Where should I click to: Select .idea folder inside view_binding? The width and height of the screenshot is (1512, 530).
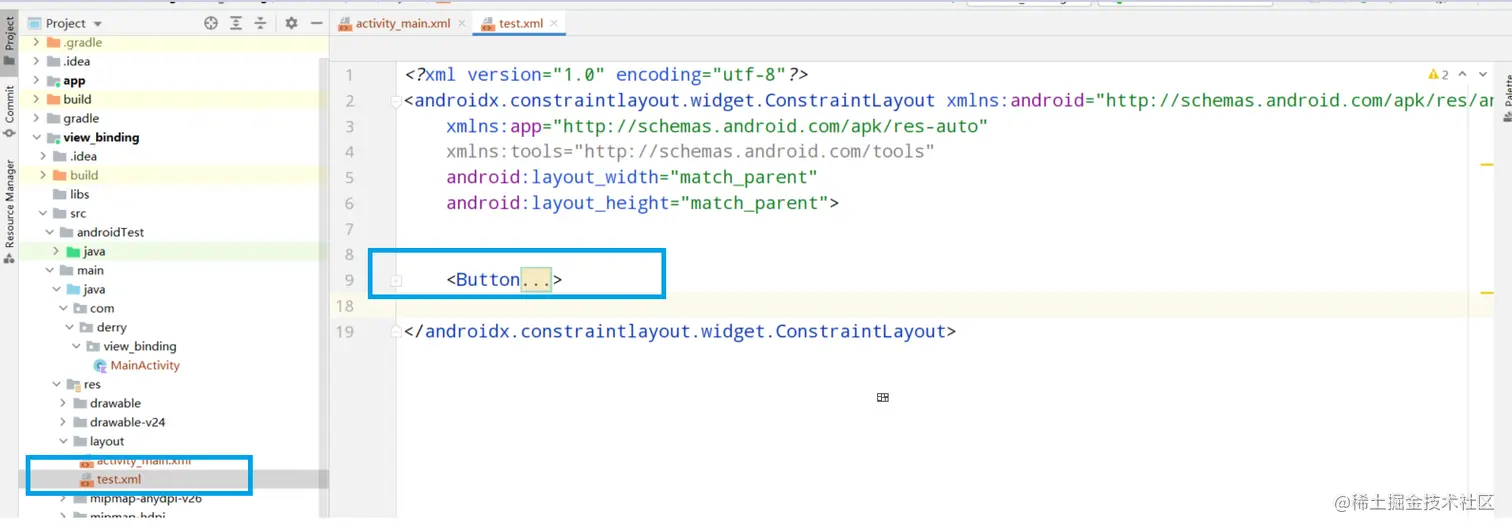point(83,157)
